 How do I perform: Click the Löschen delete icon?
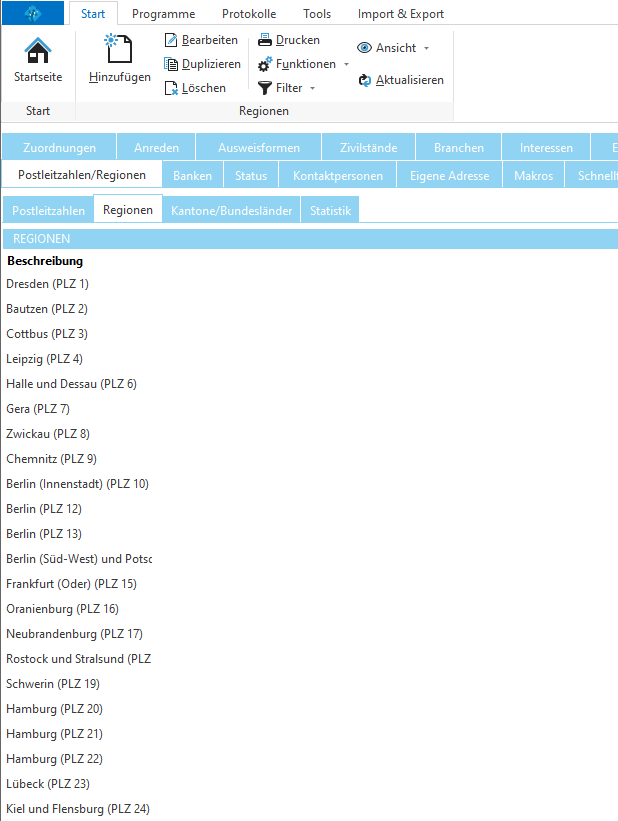[171, 88]
